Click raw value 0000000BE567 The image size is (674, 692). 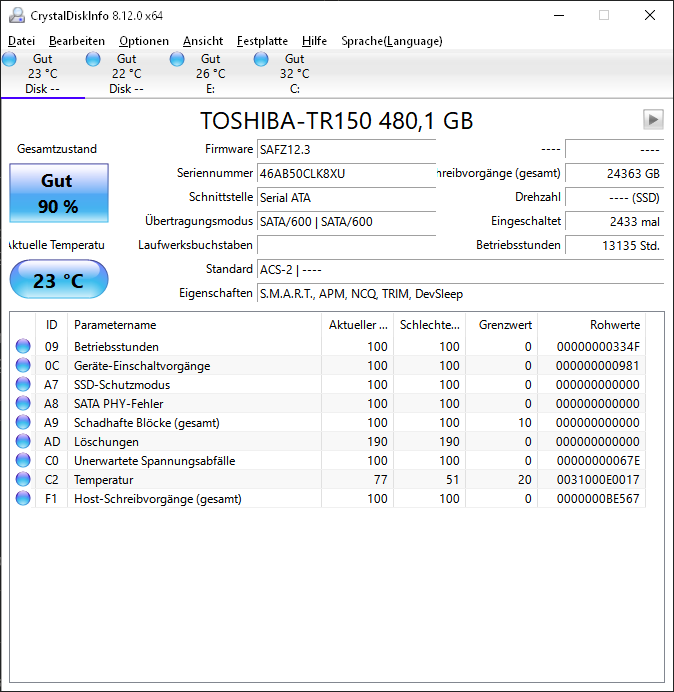(598, 499)
